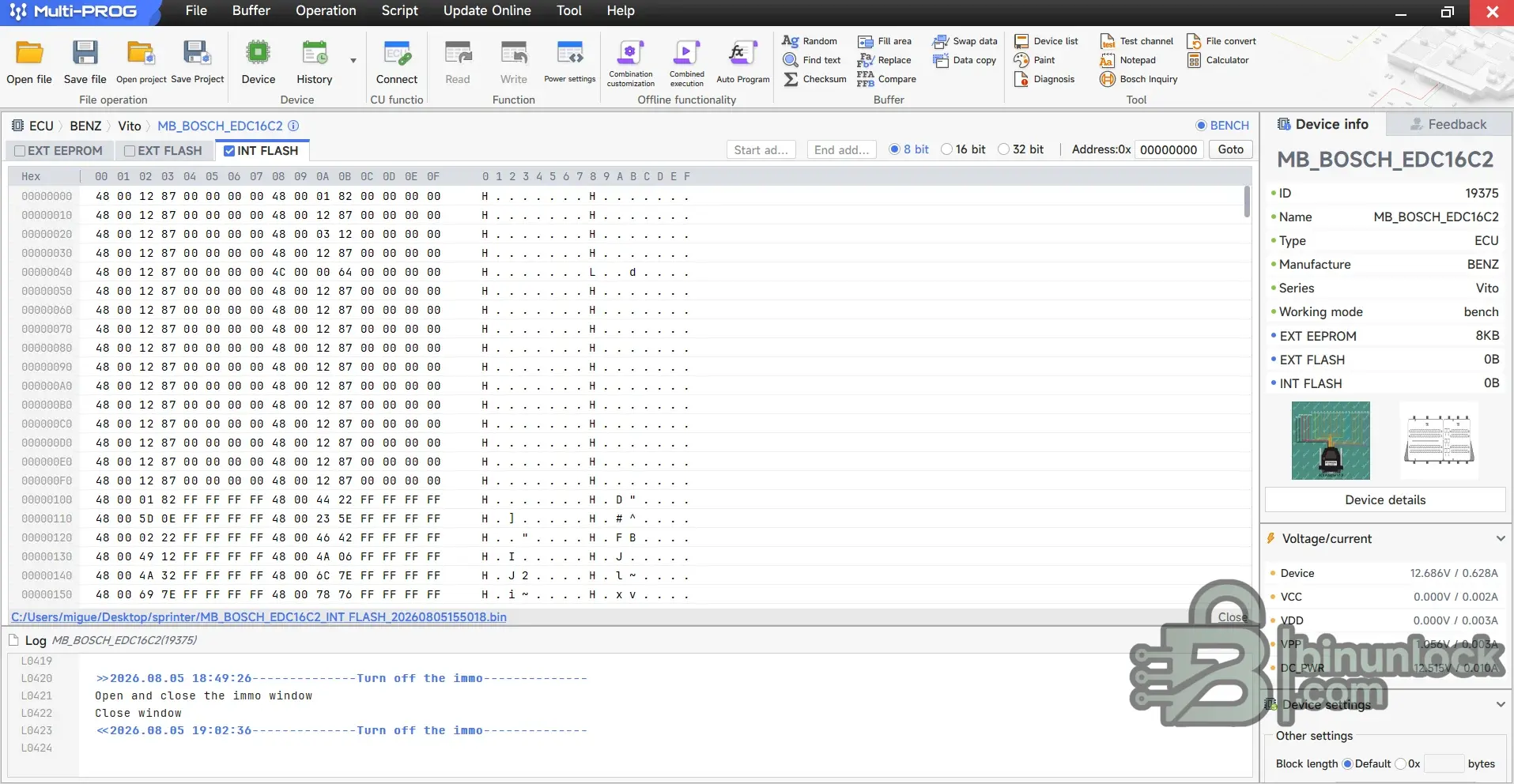The height and width of the screenshot is (784, 1514).
Task: Click the info icon beside MB_BOSCH_EDC16C2
Action: 293,126
